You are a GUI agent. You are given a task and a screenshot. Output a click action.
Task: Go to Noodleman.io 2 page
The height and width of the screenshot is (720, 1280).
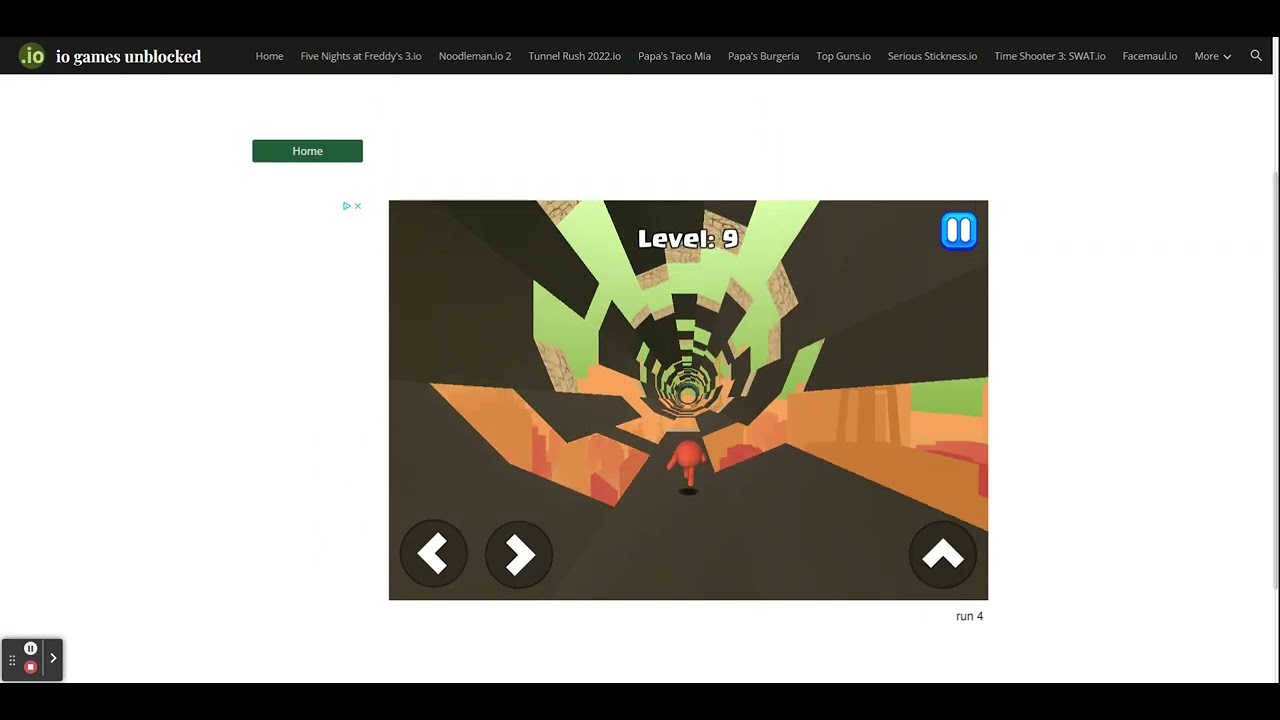click(x=475, y=56)
